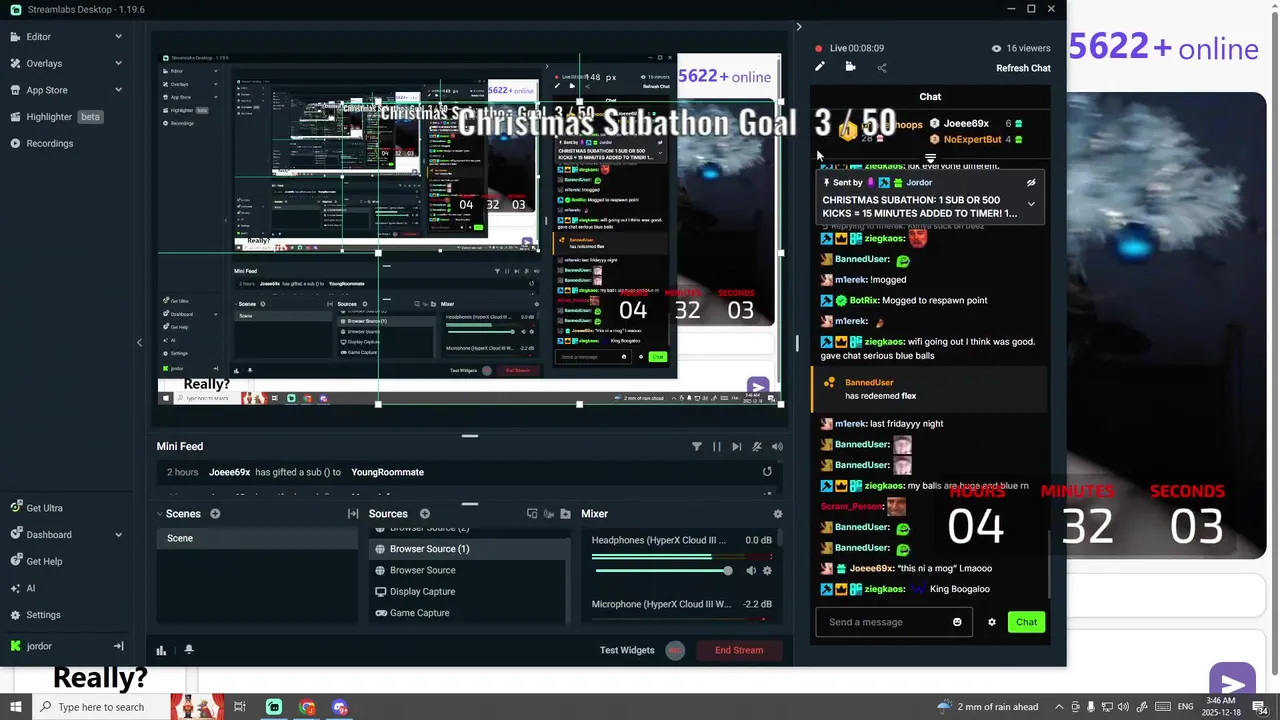Open Recordings in the sidebar
This screenshot has height=720, width=1280.
(50, 143)
